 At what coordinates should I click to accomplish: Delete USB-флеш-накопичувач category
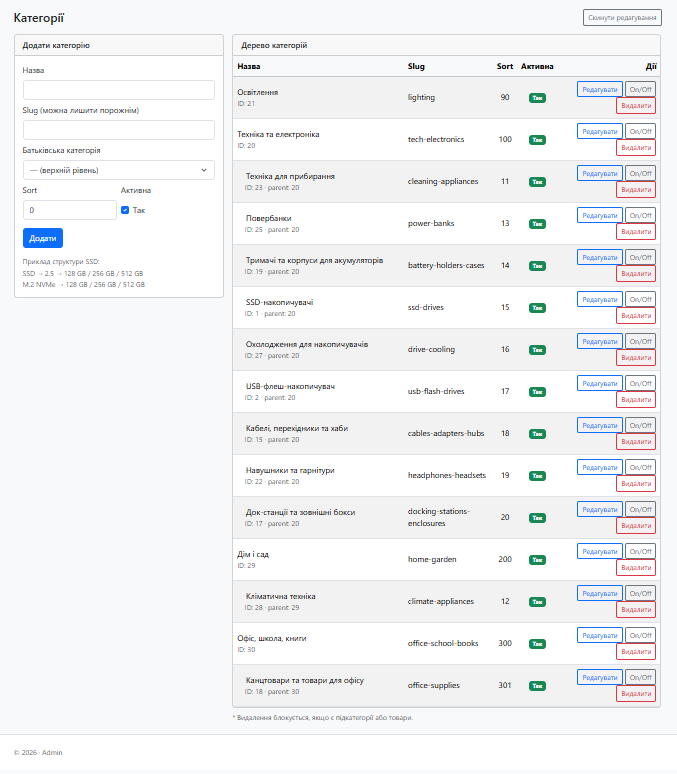click(x=636, y=399)
